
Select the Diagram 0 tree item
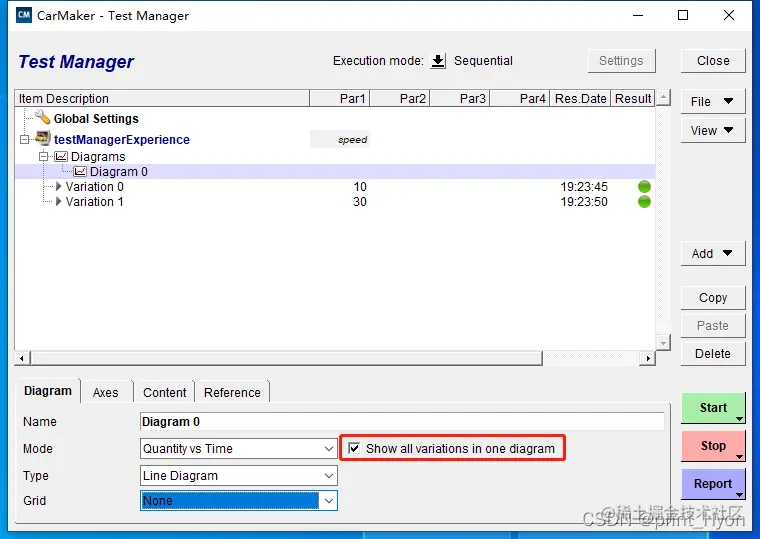(119, 172)
